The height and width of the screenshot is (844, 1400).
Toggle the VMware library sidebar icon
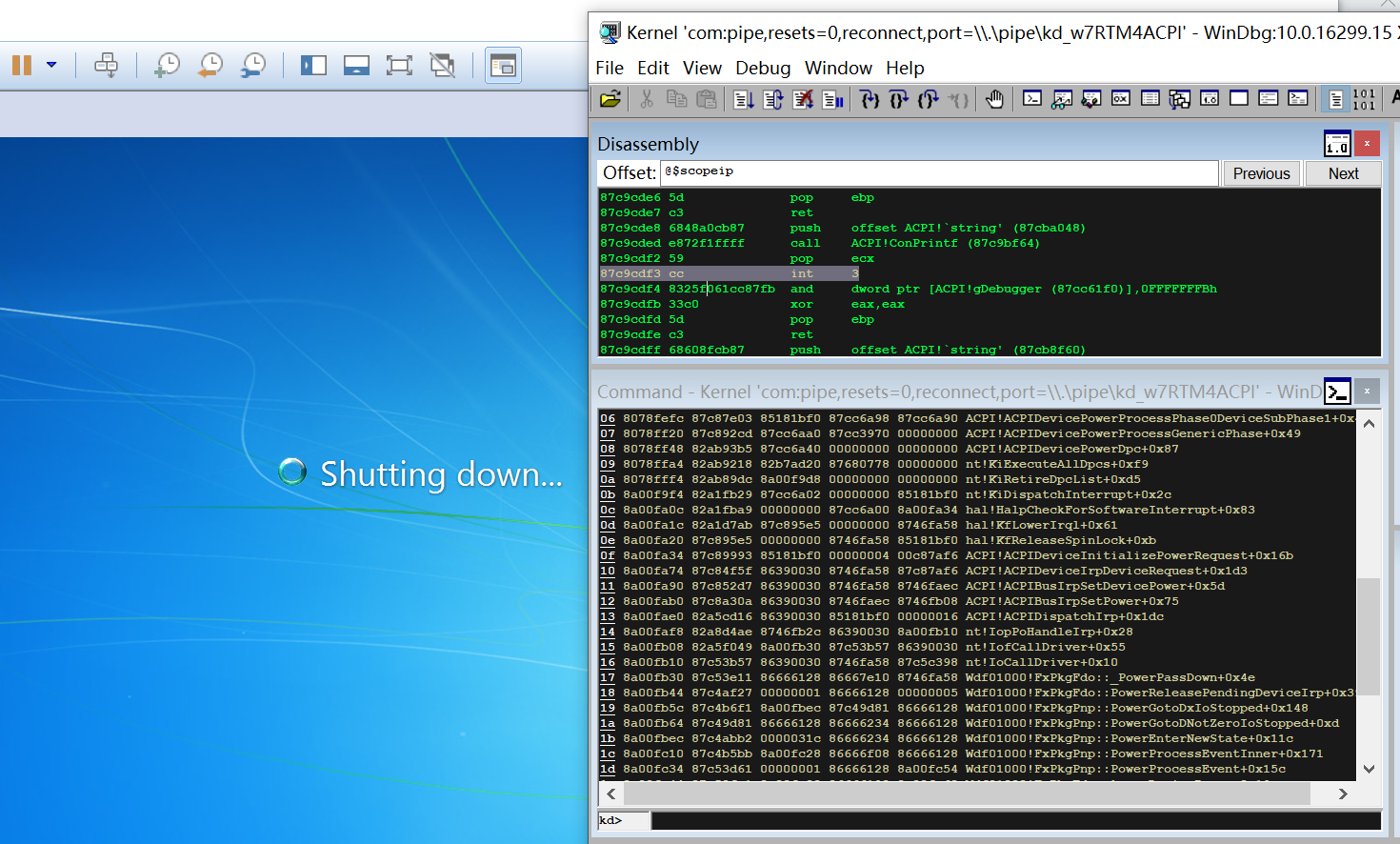[313, 65]
